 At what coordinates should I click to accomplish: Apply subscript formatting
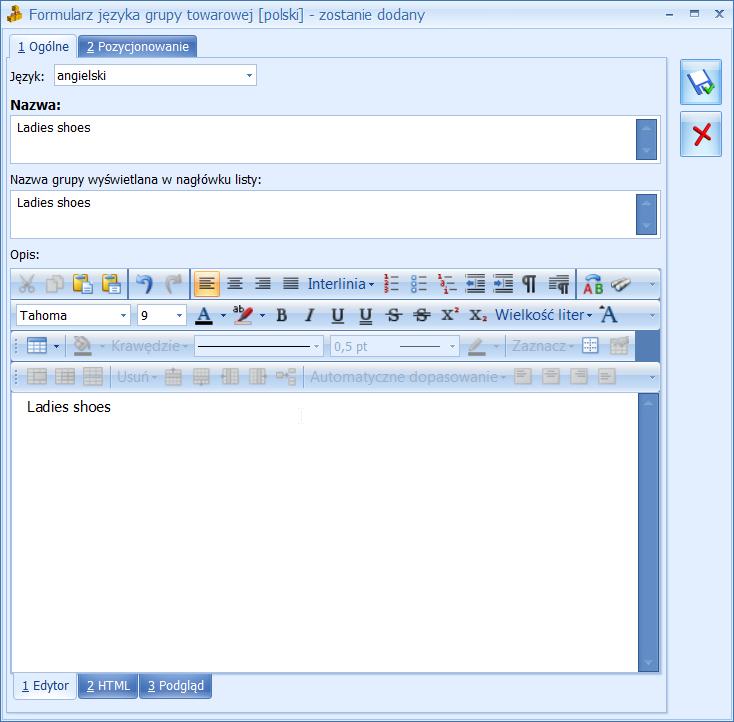pos(478,315)
